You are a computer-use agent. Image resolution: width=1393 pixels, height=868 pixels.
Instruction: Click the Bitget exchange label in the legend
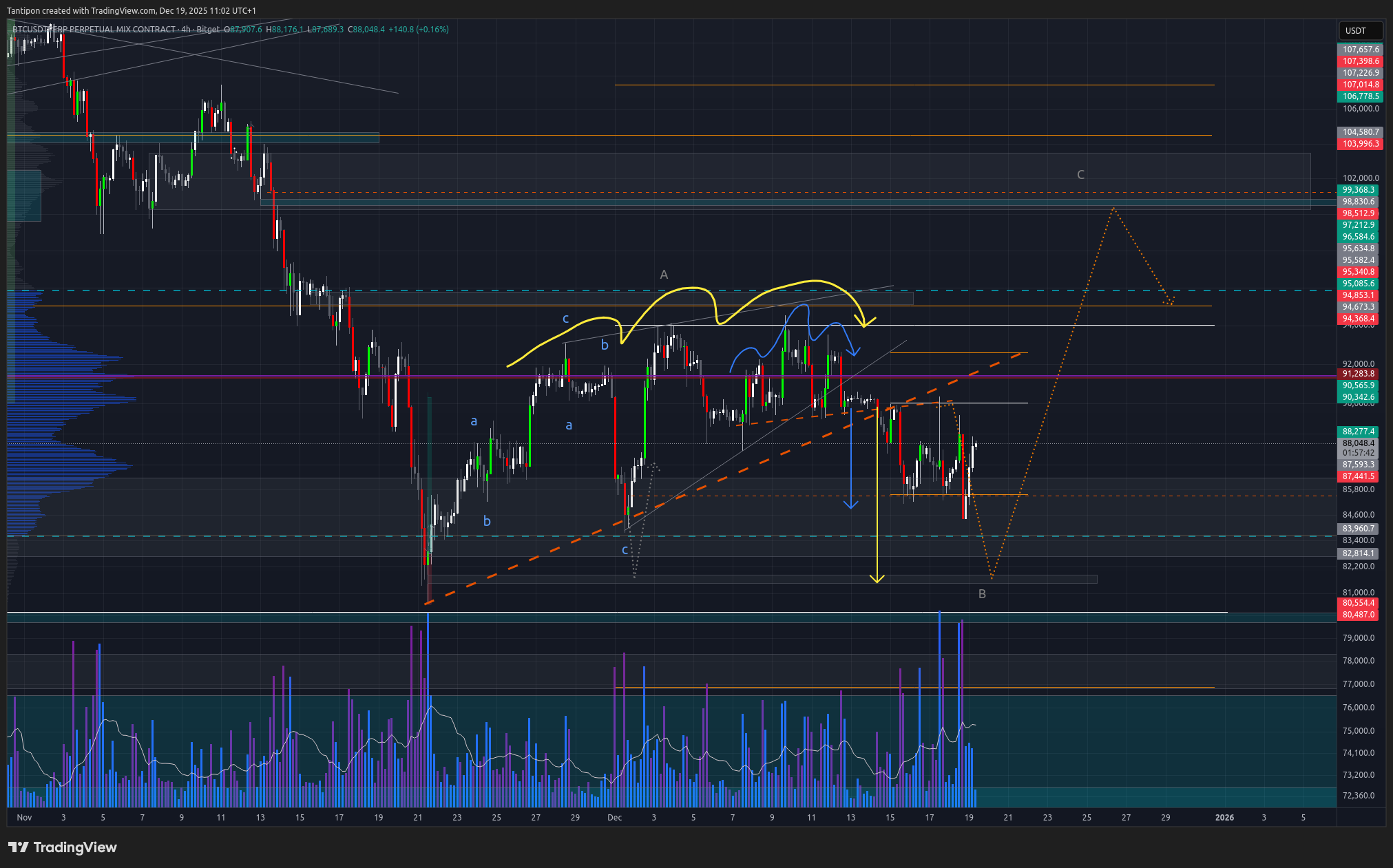click(208, 29)
